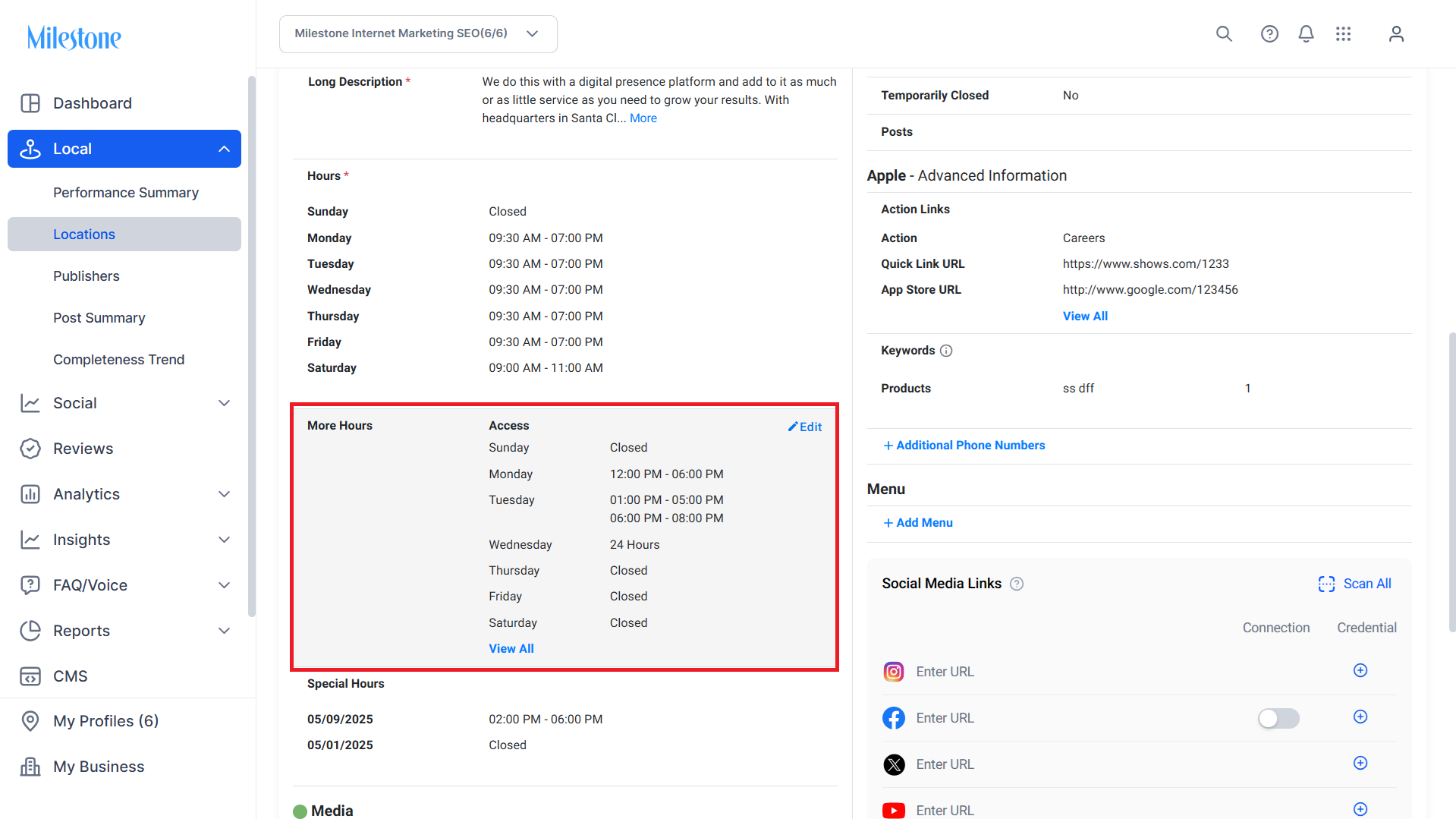The height and width of the screenshot is (819, 1456).
Task: Click the Careers action value
Action: tap(1083, 238)
